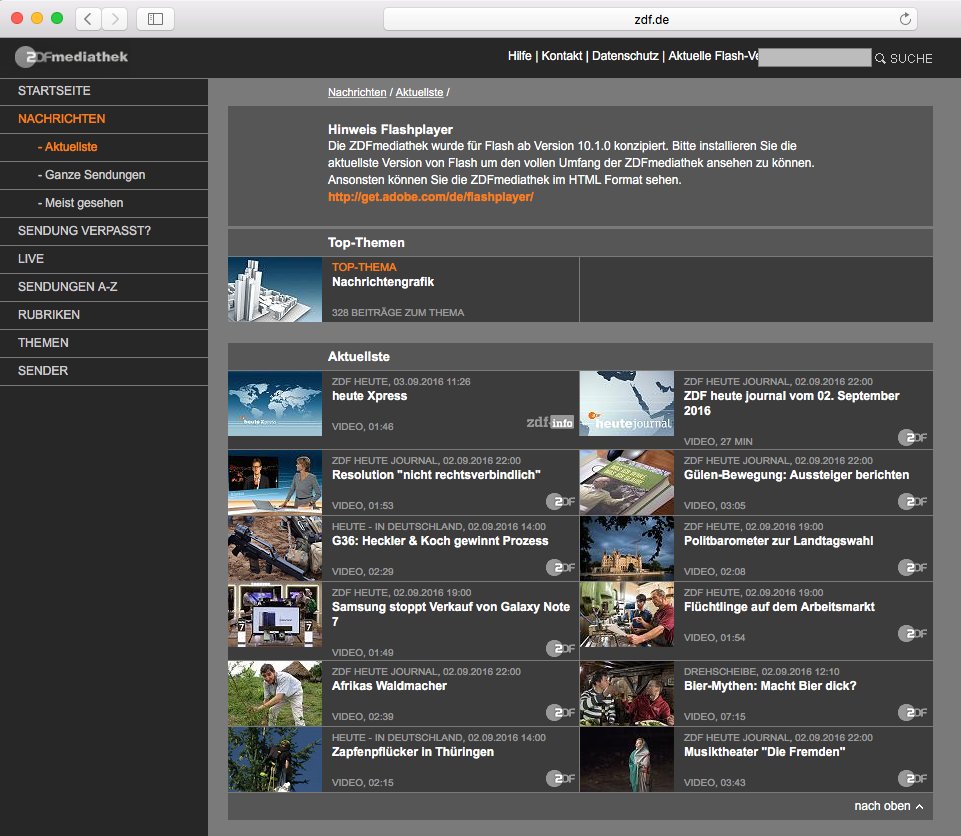The width and height of the screenshot is (961, 836).
Task: Click Hilfe link in header
Action: [520, 56]
